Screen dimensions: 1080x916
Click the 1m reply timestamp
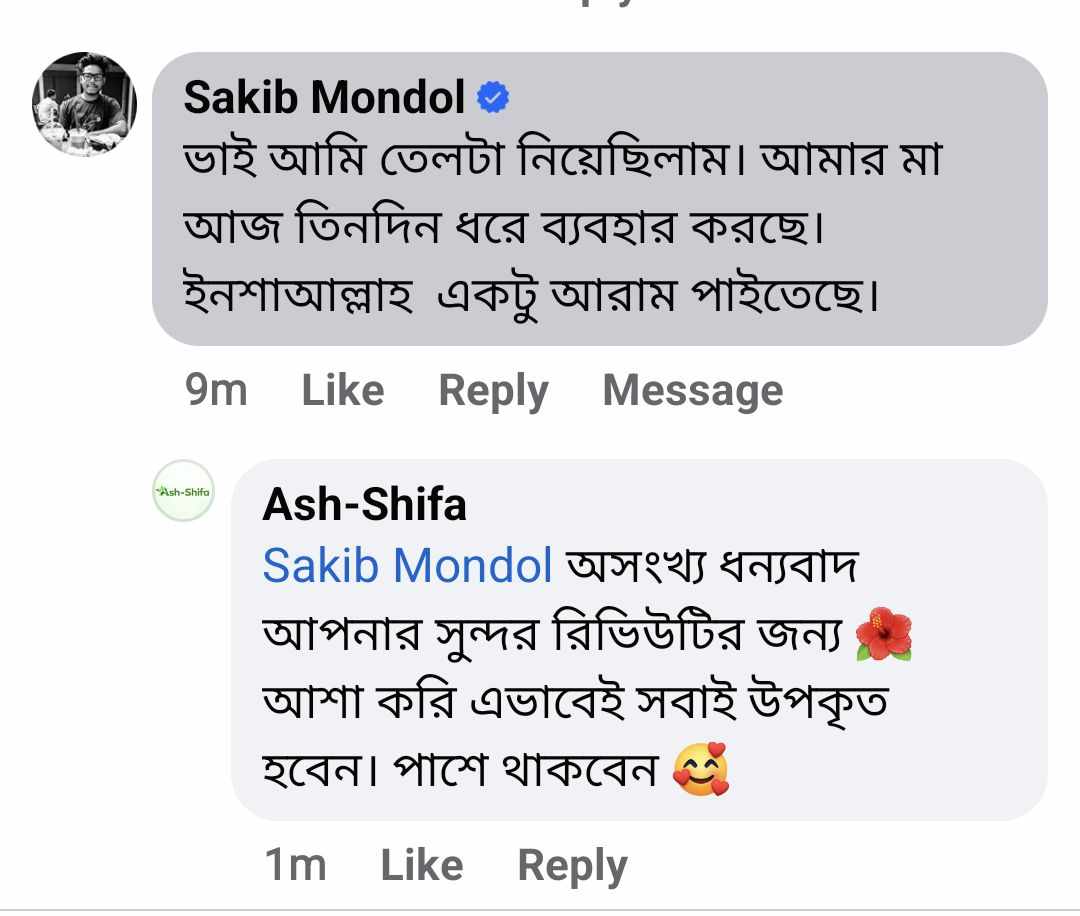pyautogui.click(x=295, y=865)
